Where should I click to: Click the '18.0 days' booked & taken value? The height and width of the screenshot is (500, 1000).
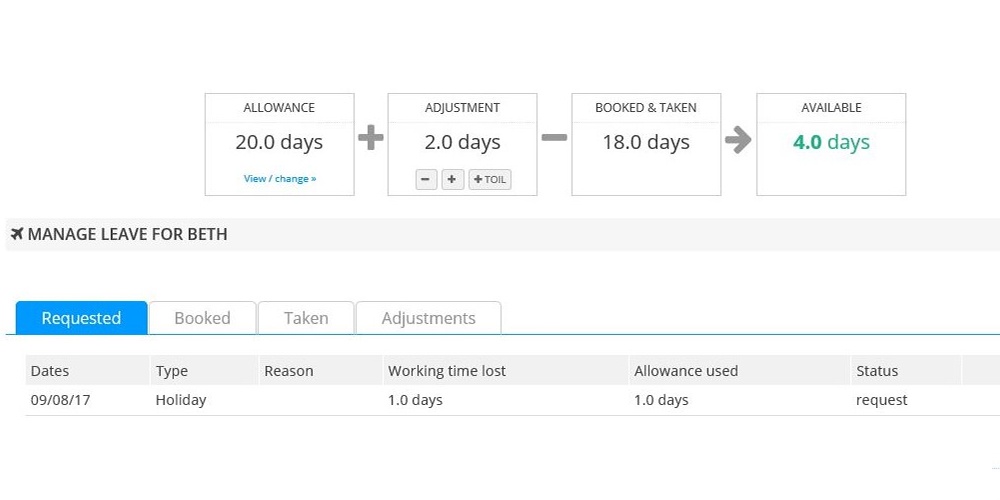coord(646,142)
